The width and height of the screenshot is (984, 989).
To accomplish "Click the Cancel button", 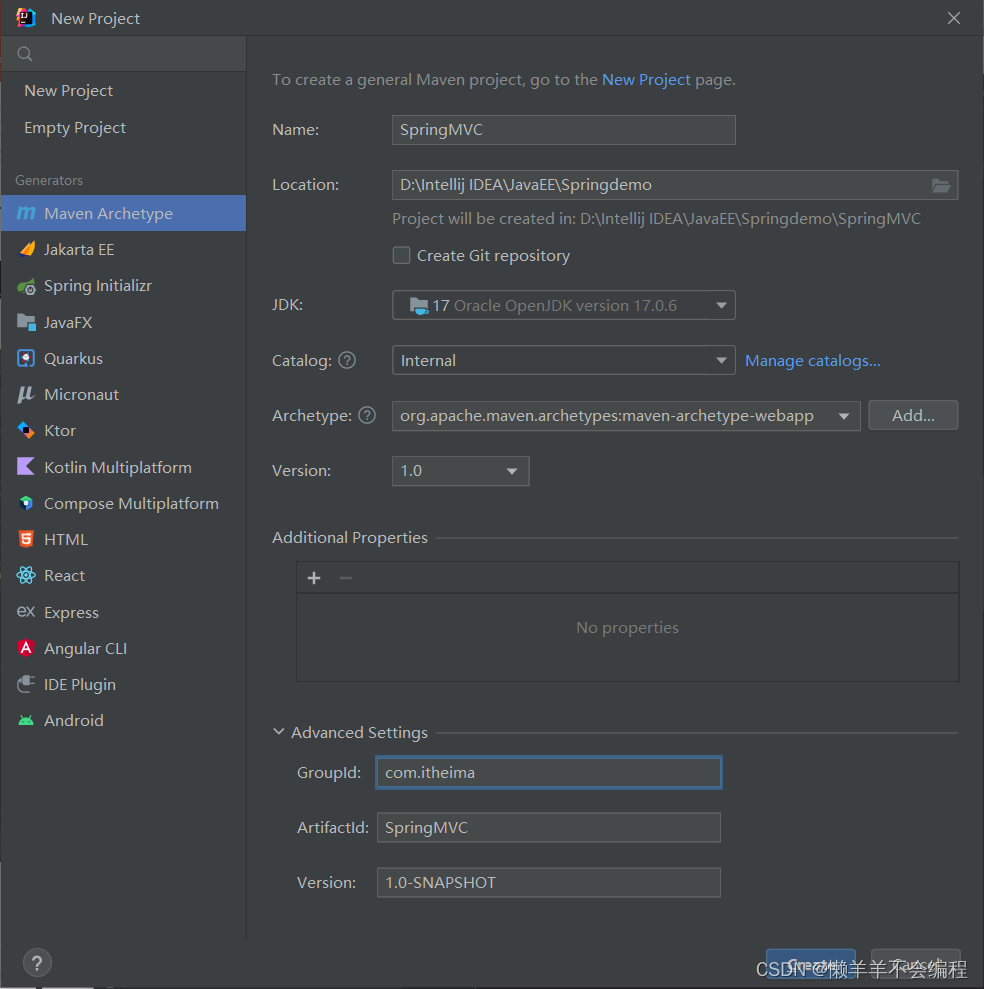I will click(916, 965).
